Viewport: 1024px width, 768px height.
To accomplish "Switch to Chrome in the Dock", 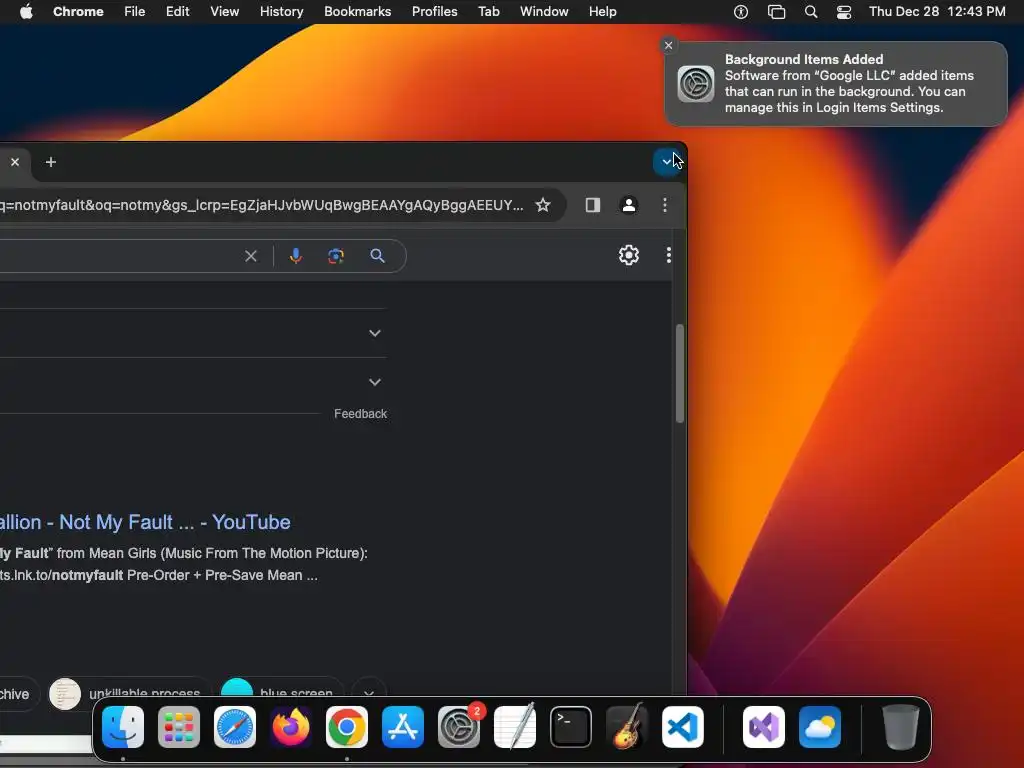I will 347,727.
